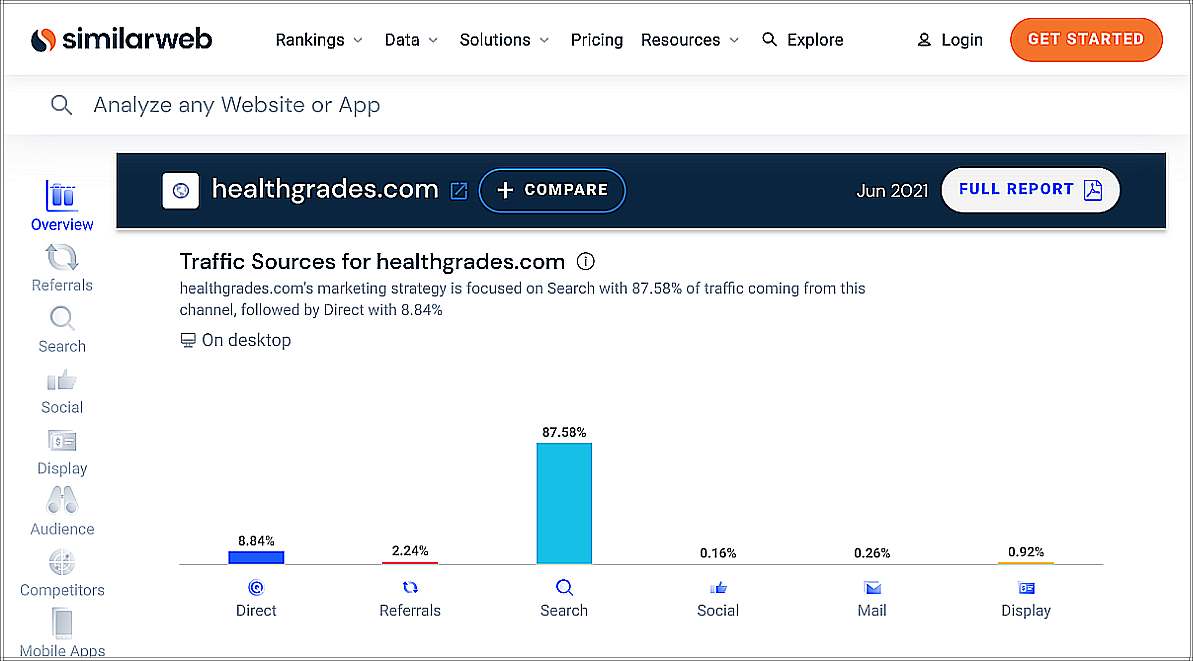
Task: Click the Search 87.58% bar in chart
Action: [564, 504]
